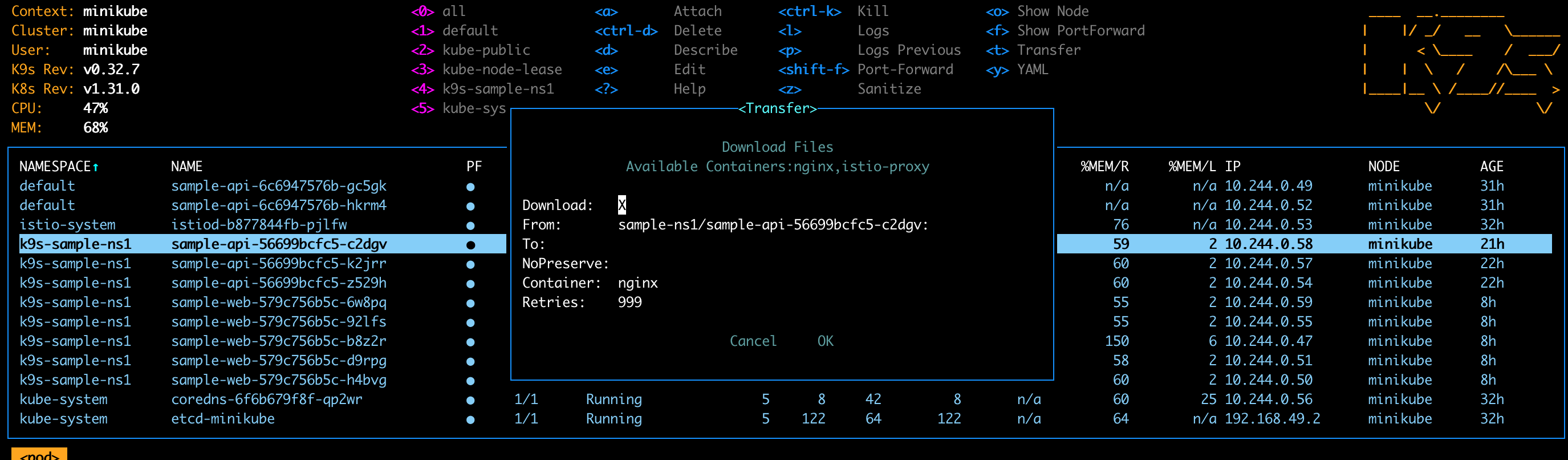This screenshot has height=460, width=1568.
Task: Cancel the Transfer dialog
Action: [753, 341]
